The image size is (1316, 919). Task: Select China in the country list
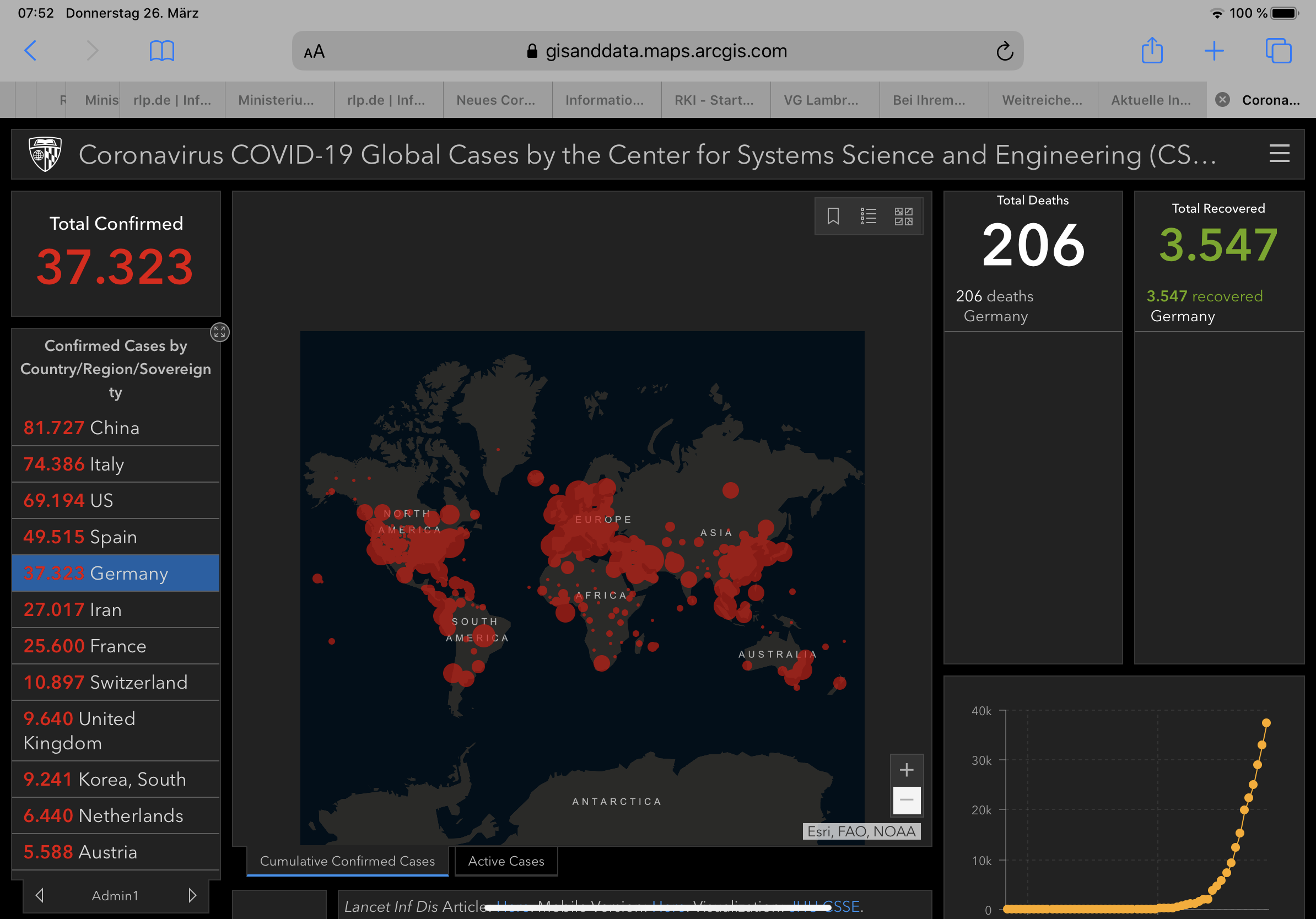pyautogui.click(x=116, y=428)
